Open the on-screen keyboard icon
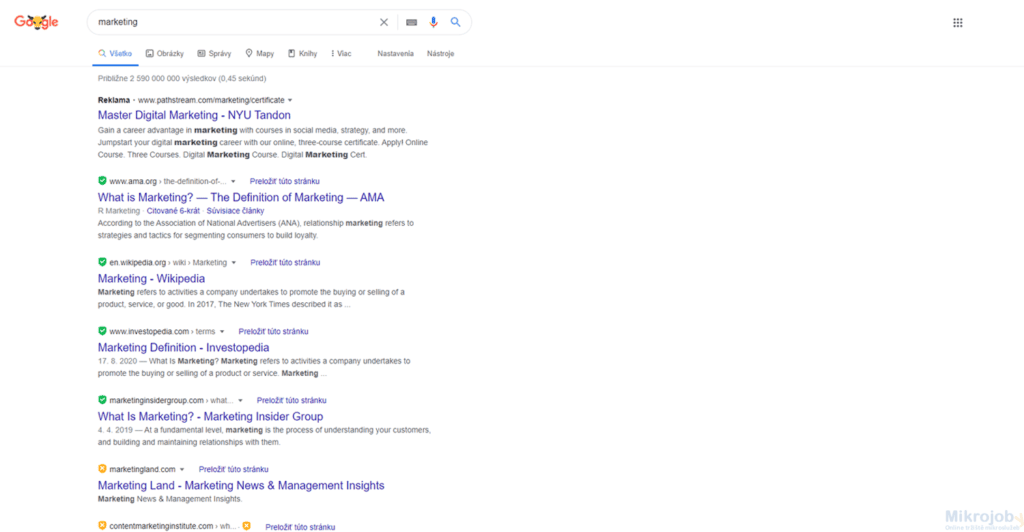Viewport: 1024px width, 532px height. (x=411, y=22)
